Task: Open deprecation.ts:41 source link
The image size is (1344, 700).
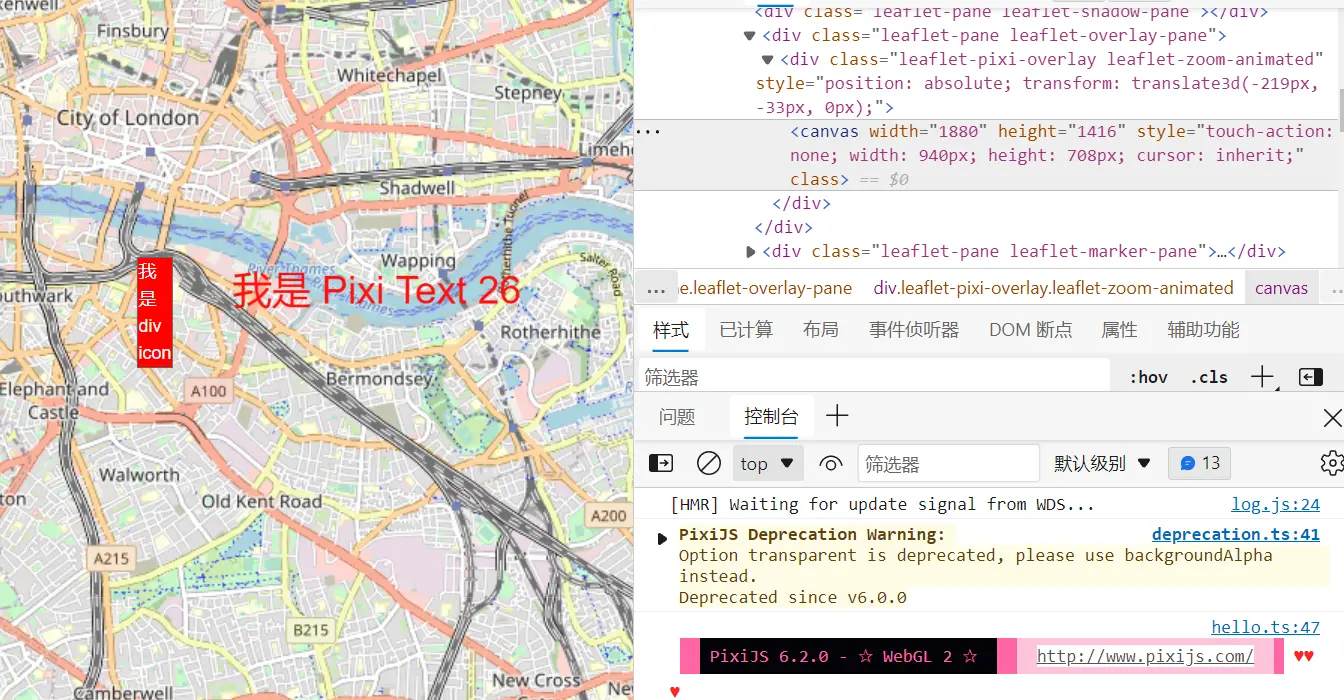Action: coord(1236,535)
